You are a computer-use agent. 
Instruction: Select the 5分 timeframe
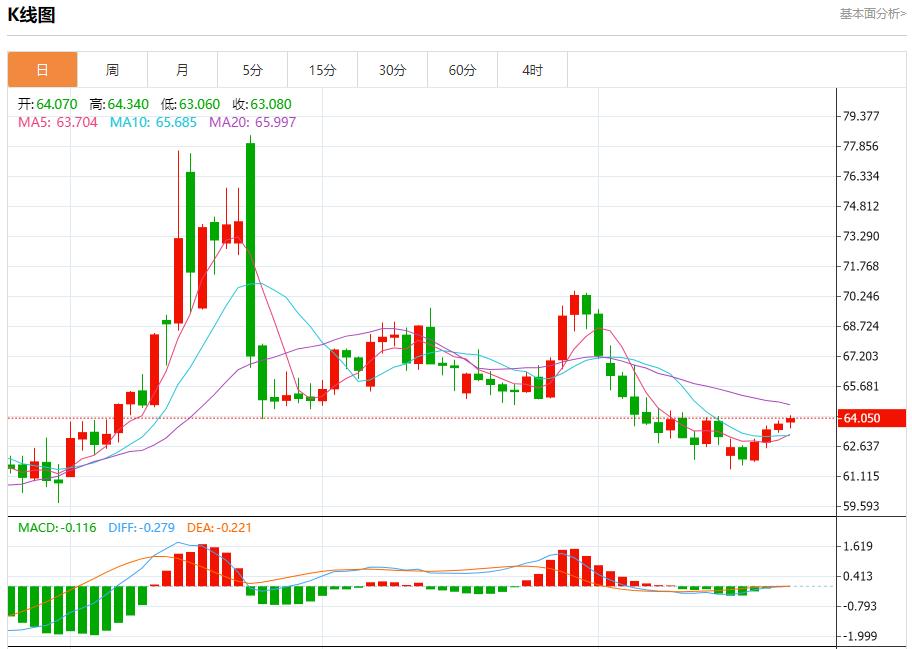tap(253, 69)
